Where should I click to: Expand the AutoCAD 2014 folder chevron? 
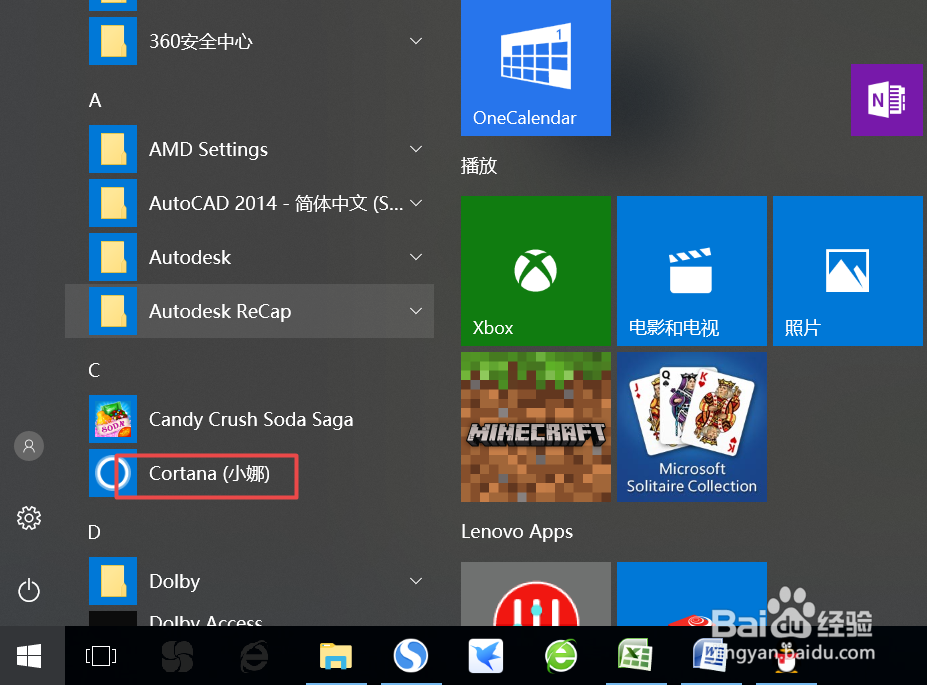[x=416, y=203]
